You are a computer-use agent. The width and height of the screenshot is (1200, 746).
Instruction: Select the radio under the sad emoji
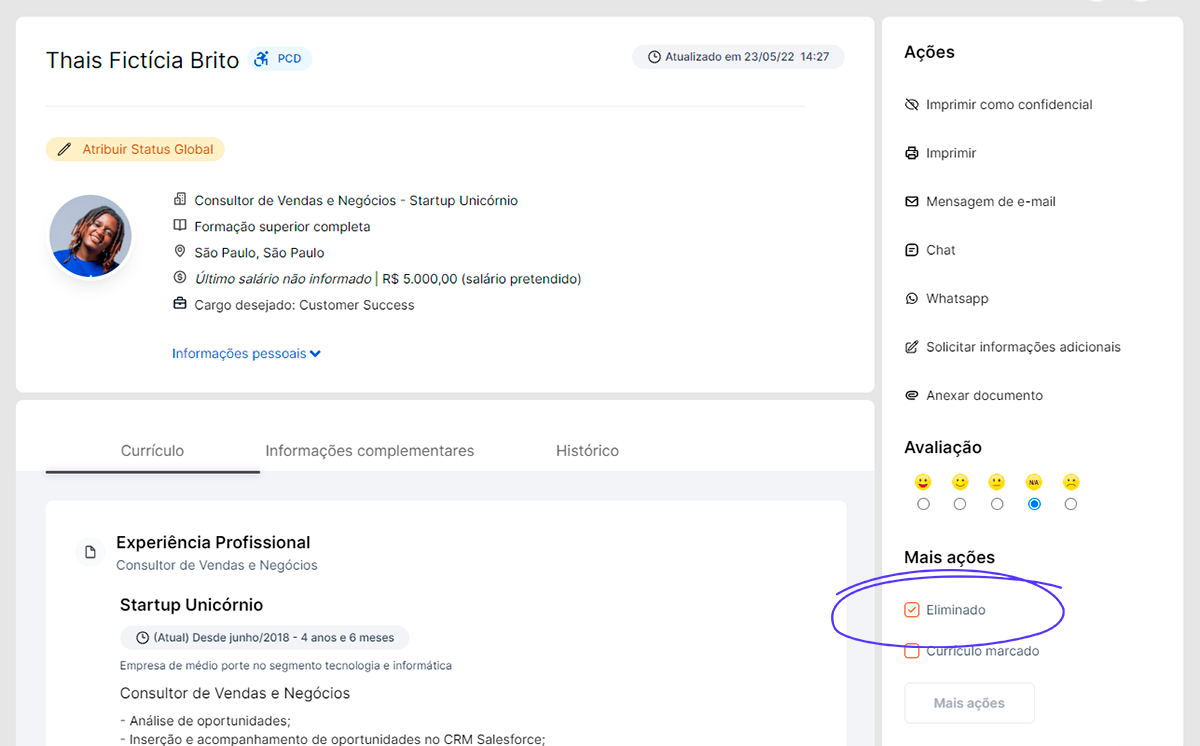coord(1071,504)
